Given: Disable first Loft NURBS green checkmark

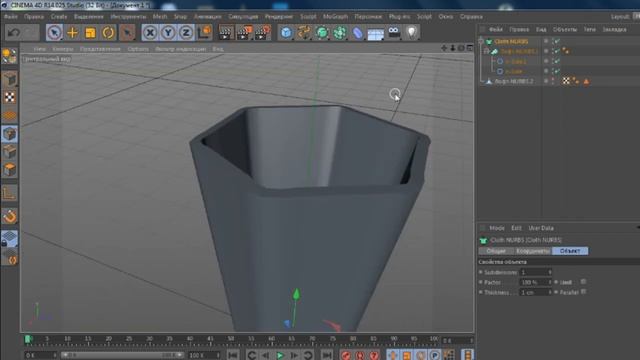Looking at the screenshot, I should pos(556,51).
